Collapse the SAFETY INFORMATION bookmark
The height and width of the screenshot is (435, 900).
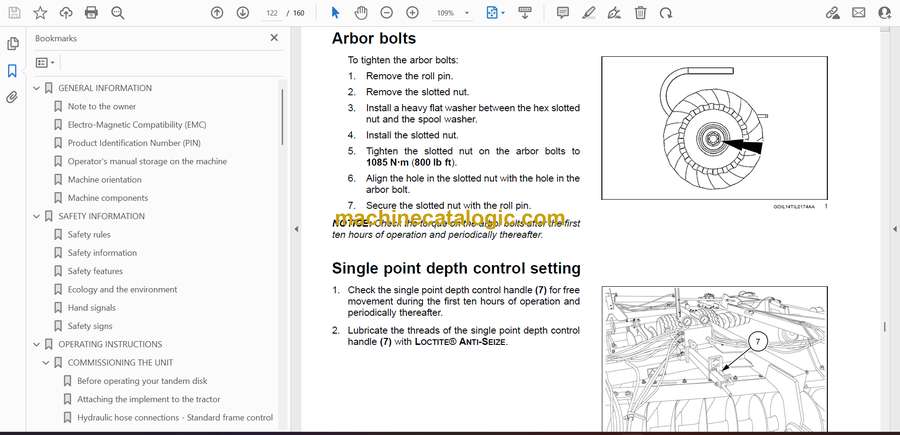click(37, 216)
